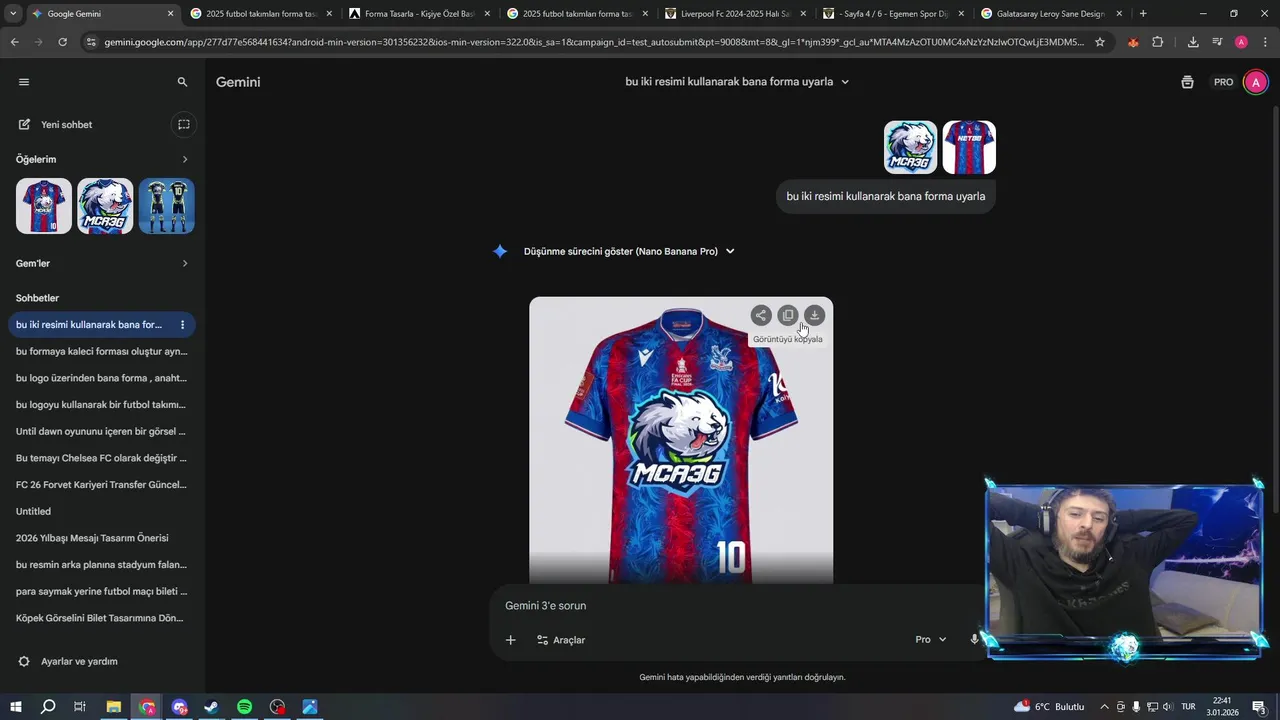Open Steam from the taskbar

(x=212, y=707)
